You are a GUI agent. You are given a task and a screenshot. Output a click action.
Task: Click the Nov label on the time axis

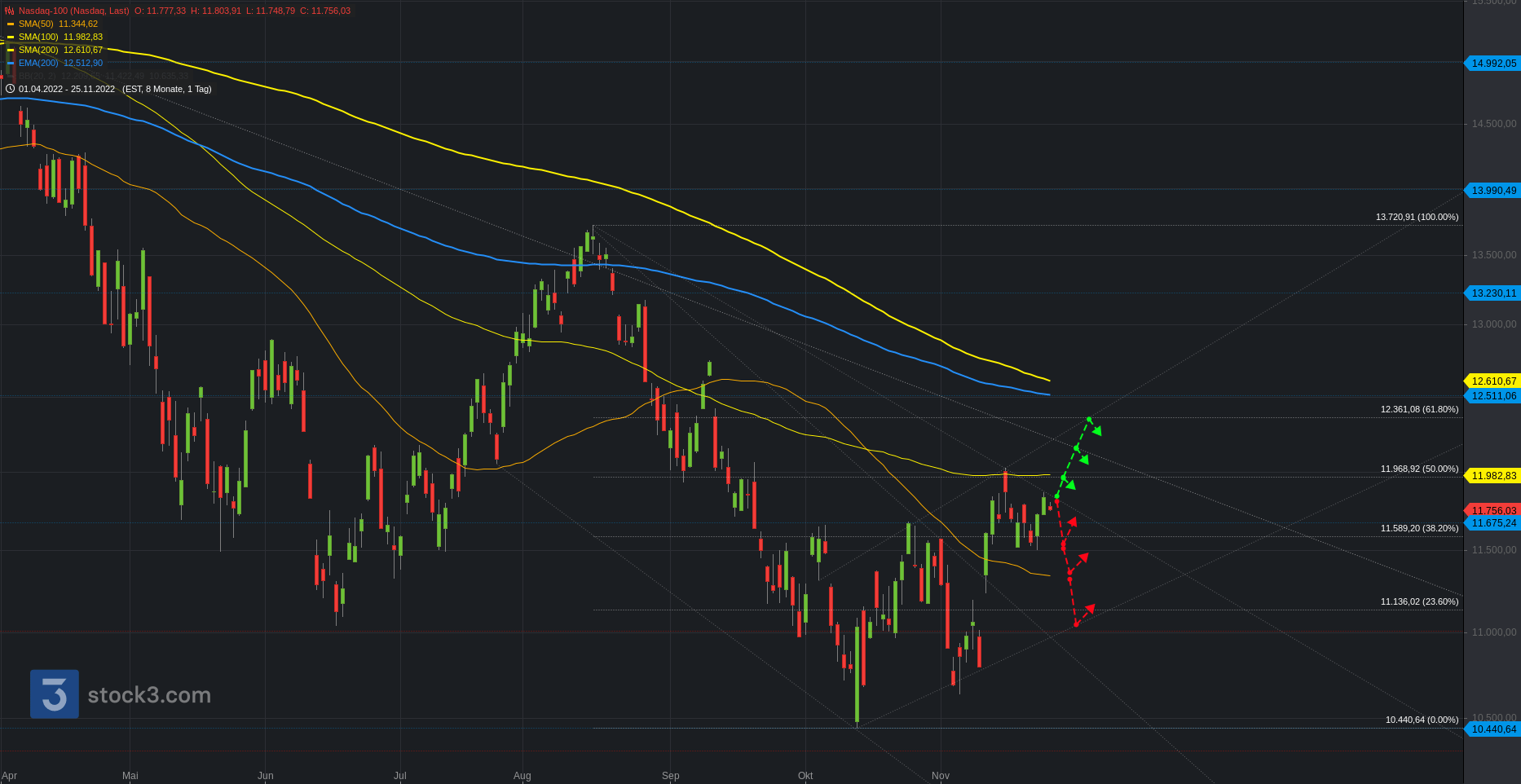click(x=941, y=776)
